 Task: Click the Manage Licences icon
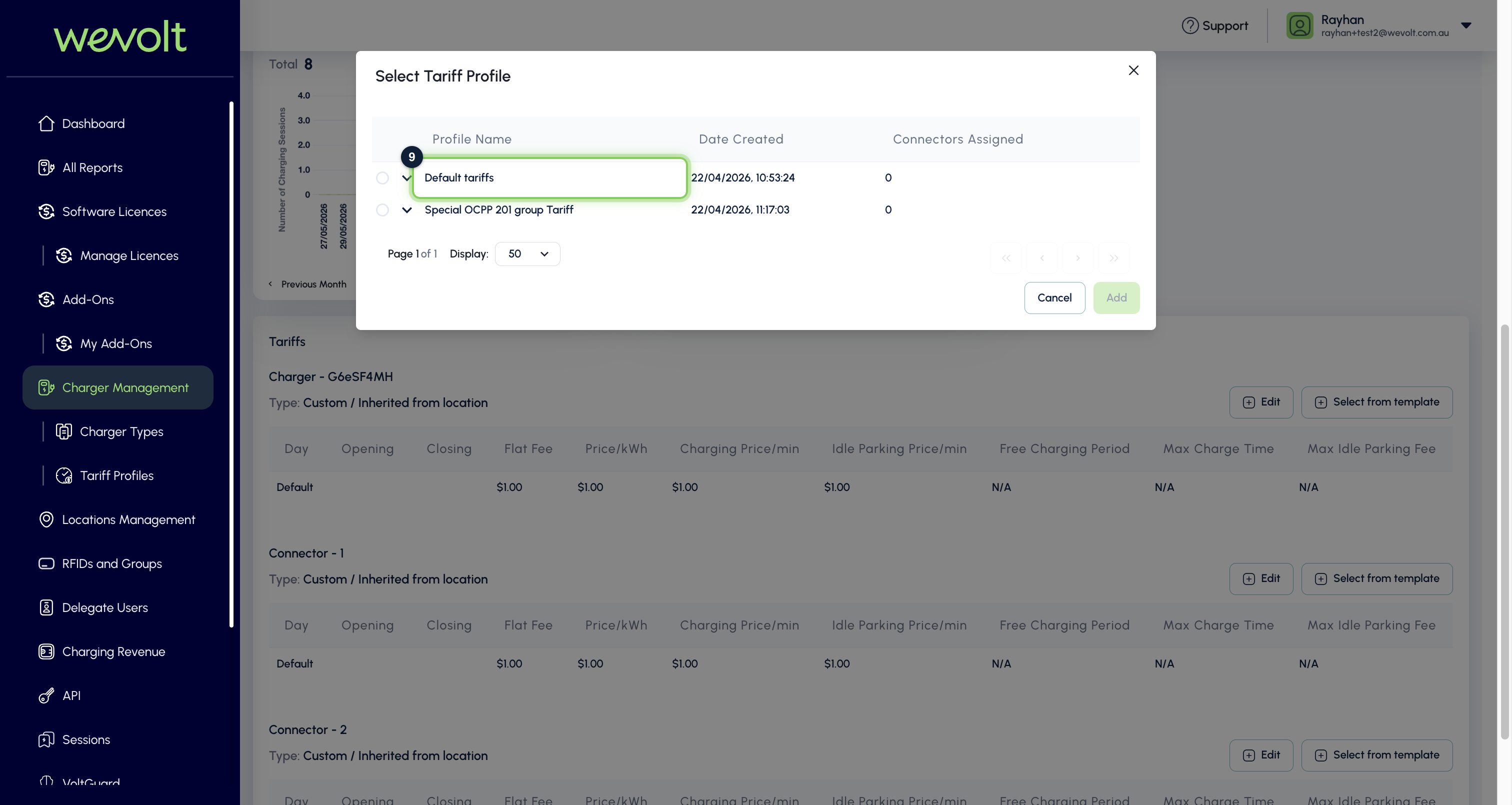tap(64, 255)
